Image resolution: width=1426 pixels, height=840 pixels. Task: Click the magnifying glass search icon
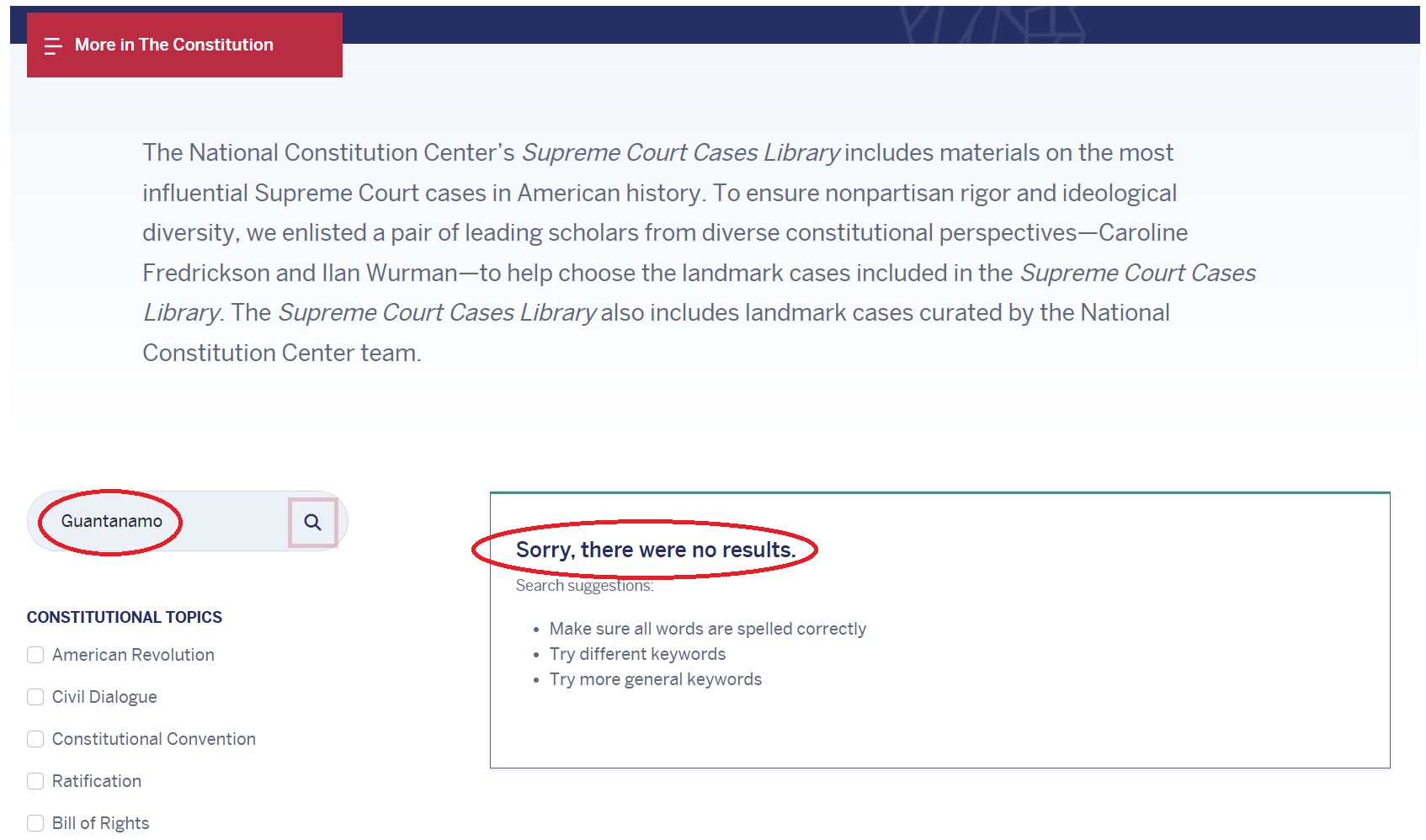pyautogui.click(x=313, y=523)
